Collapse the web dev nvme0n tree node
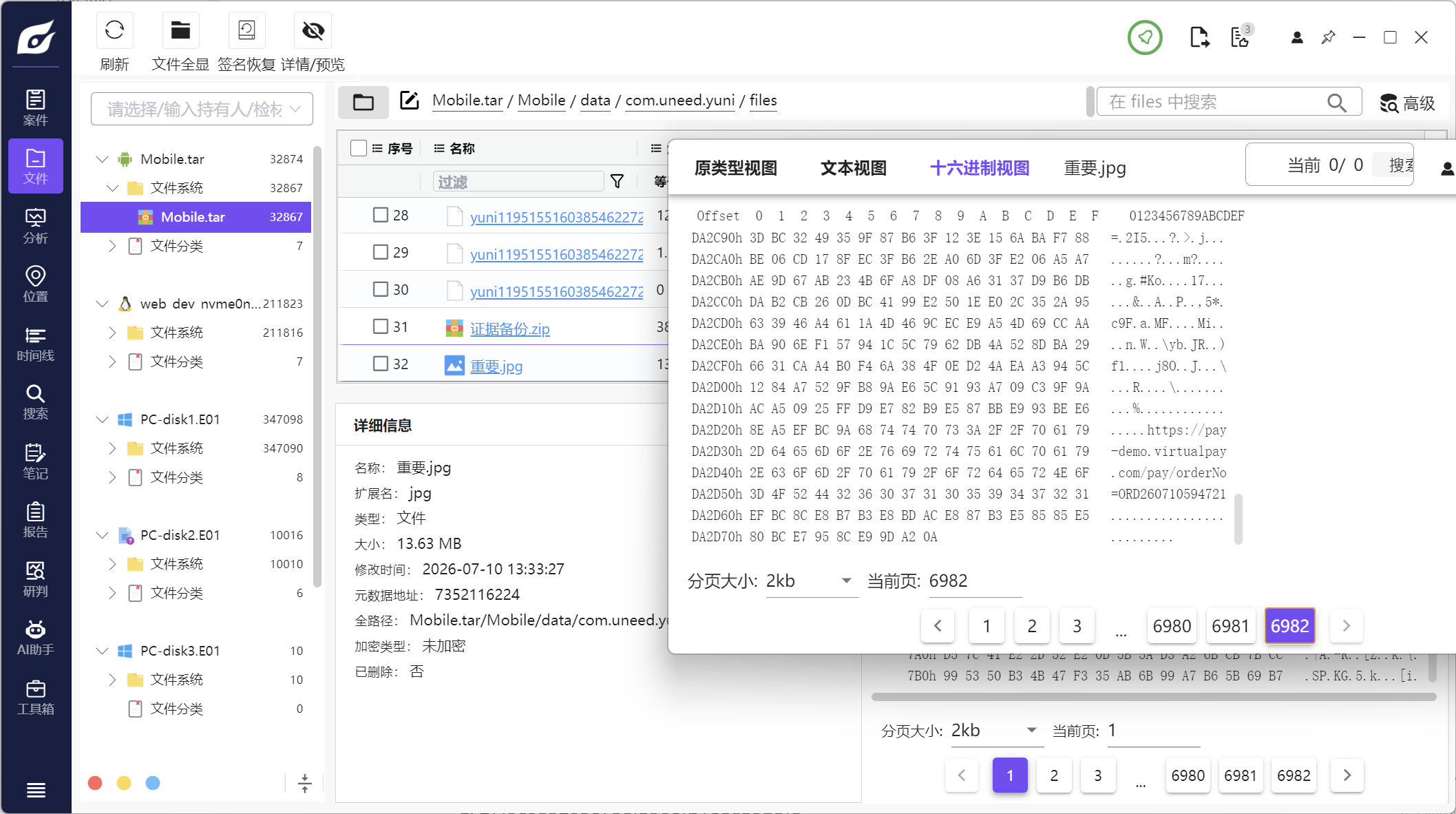This screenshot has height=814, width=1456. (102, 304)
